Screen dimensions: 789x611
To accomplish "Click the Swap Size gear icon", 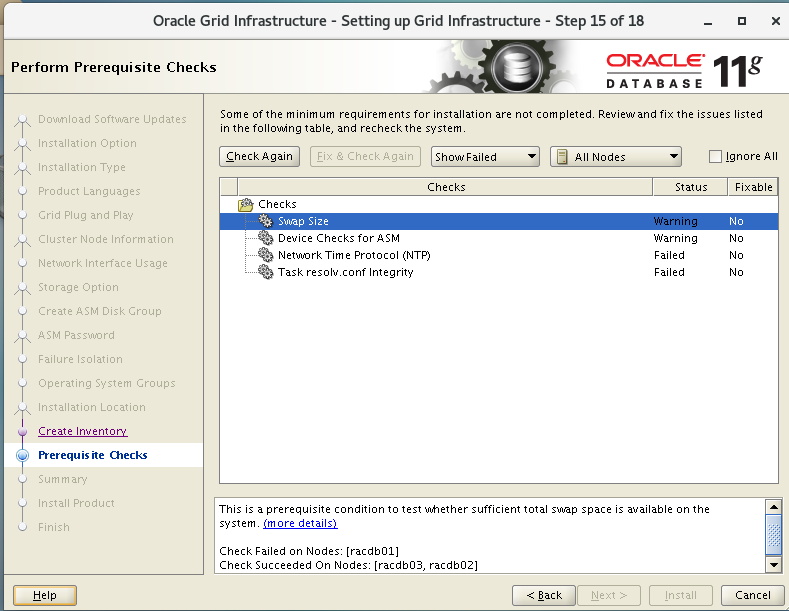I will (265, 221).
